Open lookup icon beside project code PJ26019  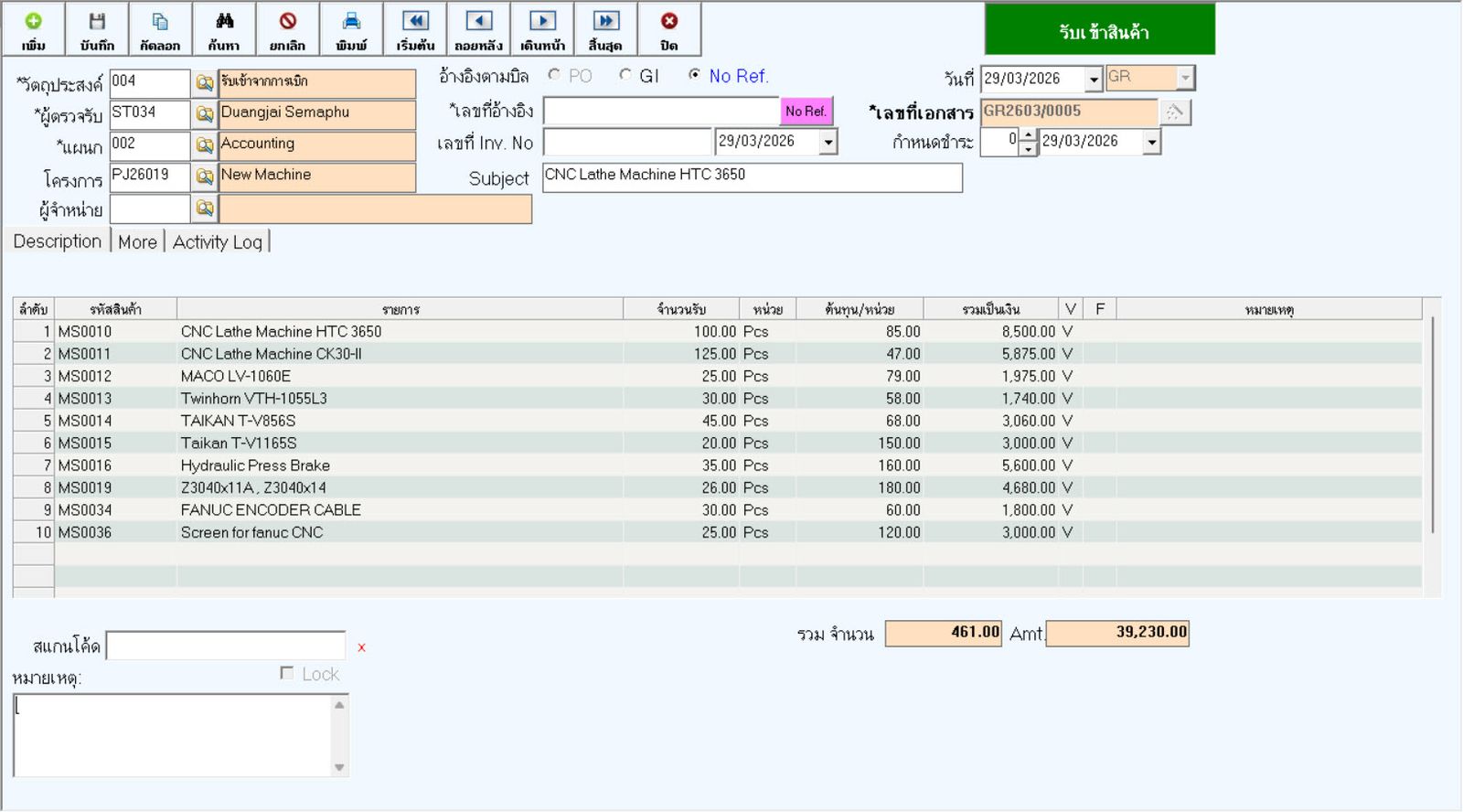(205, 176)
